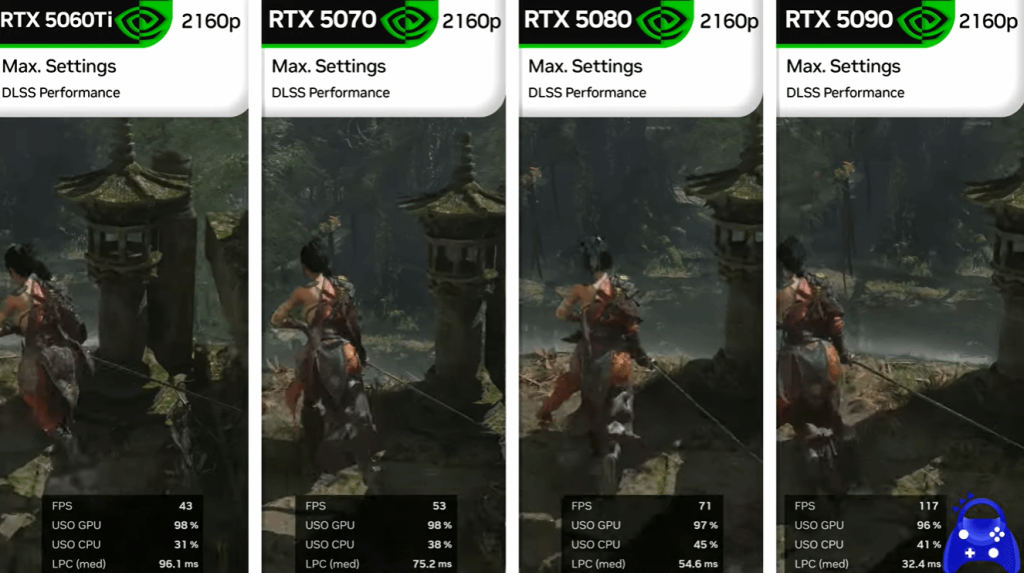Click the NVIDIA logo beside RTX 5060Ti

coord(141,22)
